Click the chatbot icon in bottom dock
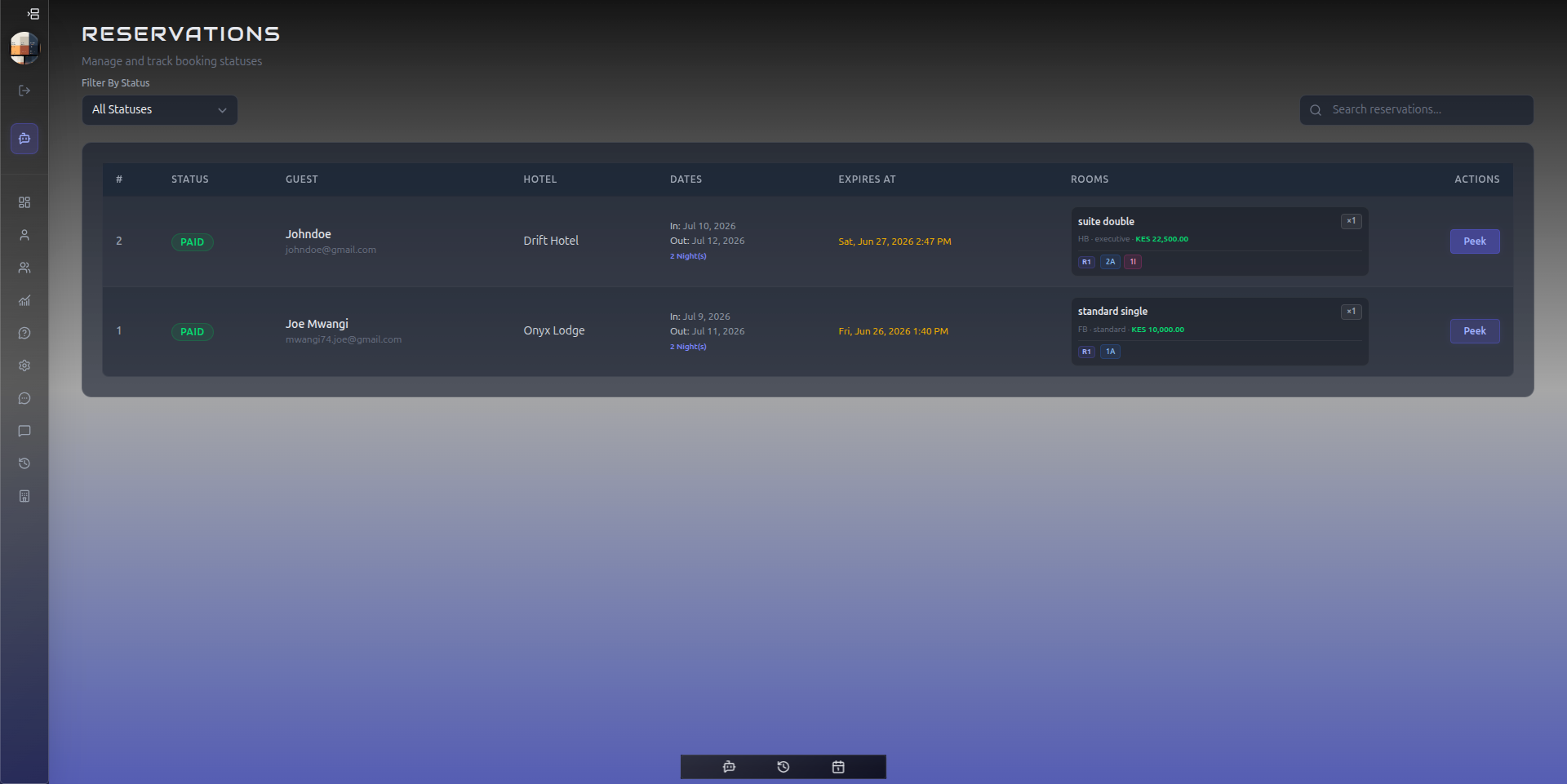This screenshot has width=1567, height=784. 729,767
